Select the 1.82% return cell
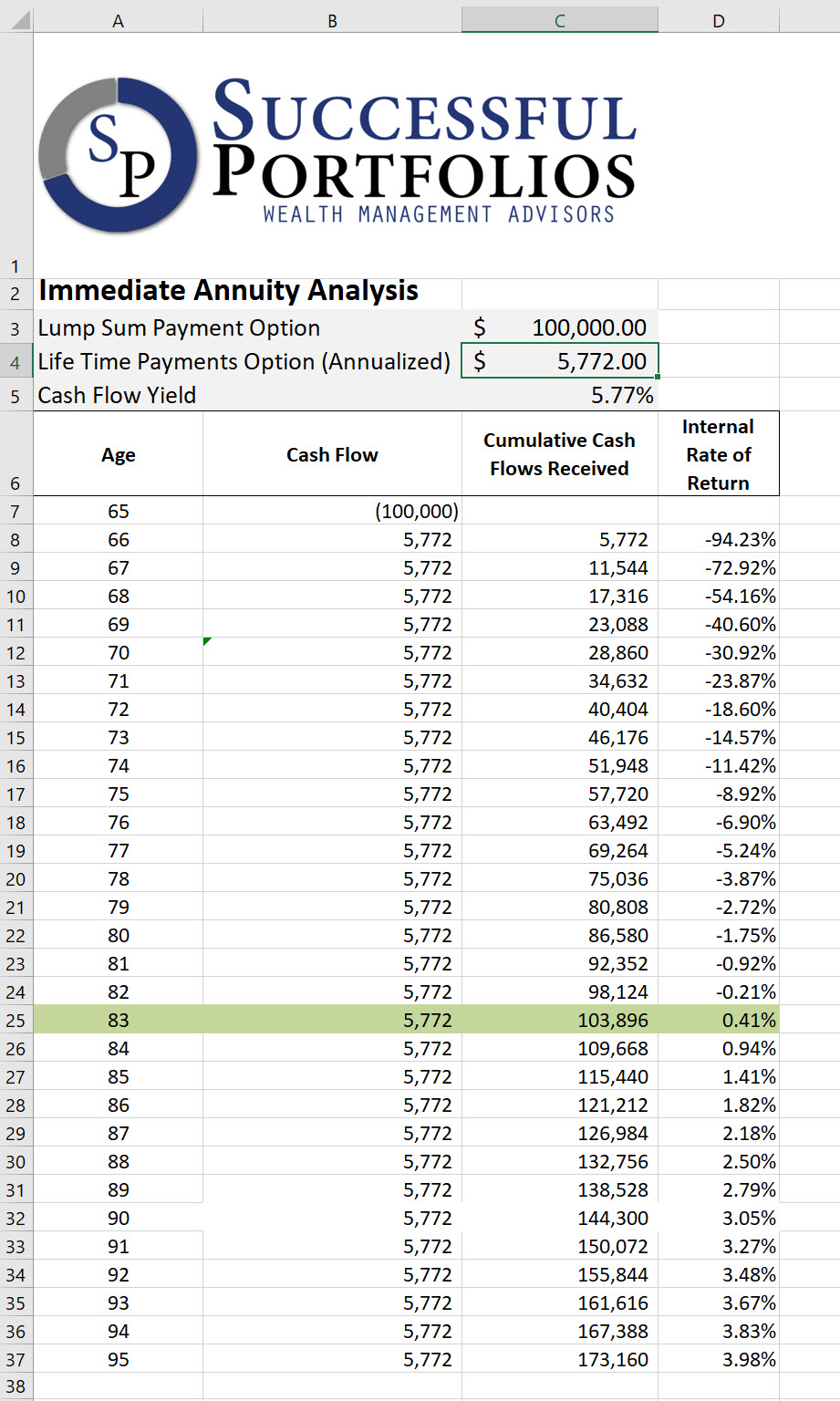 [719, 1105]
